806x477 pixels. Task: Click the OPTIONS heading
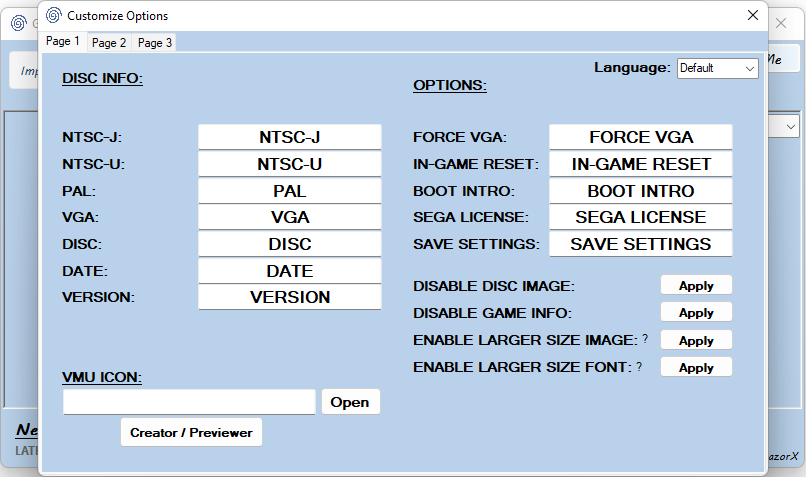point(450,85)
